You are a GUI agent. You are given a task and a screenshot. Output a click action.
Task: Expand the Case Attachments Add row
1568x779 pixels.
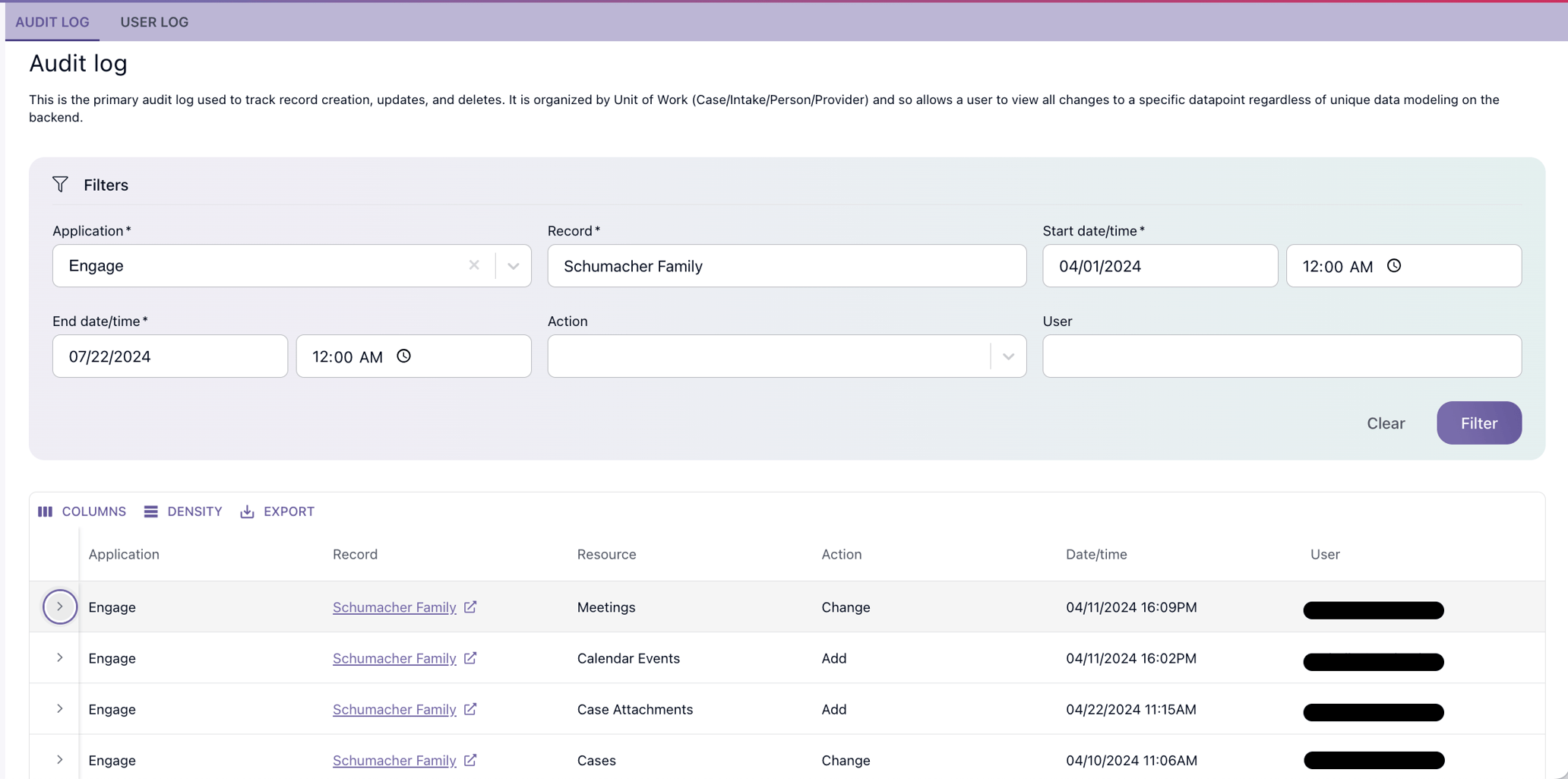coord(59,708)
